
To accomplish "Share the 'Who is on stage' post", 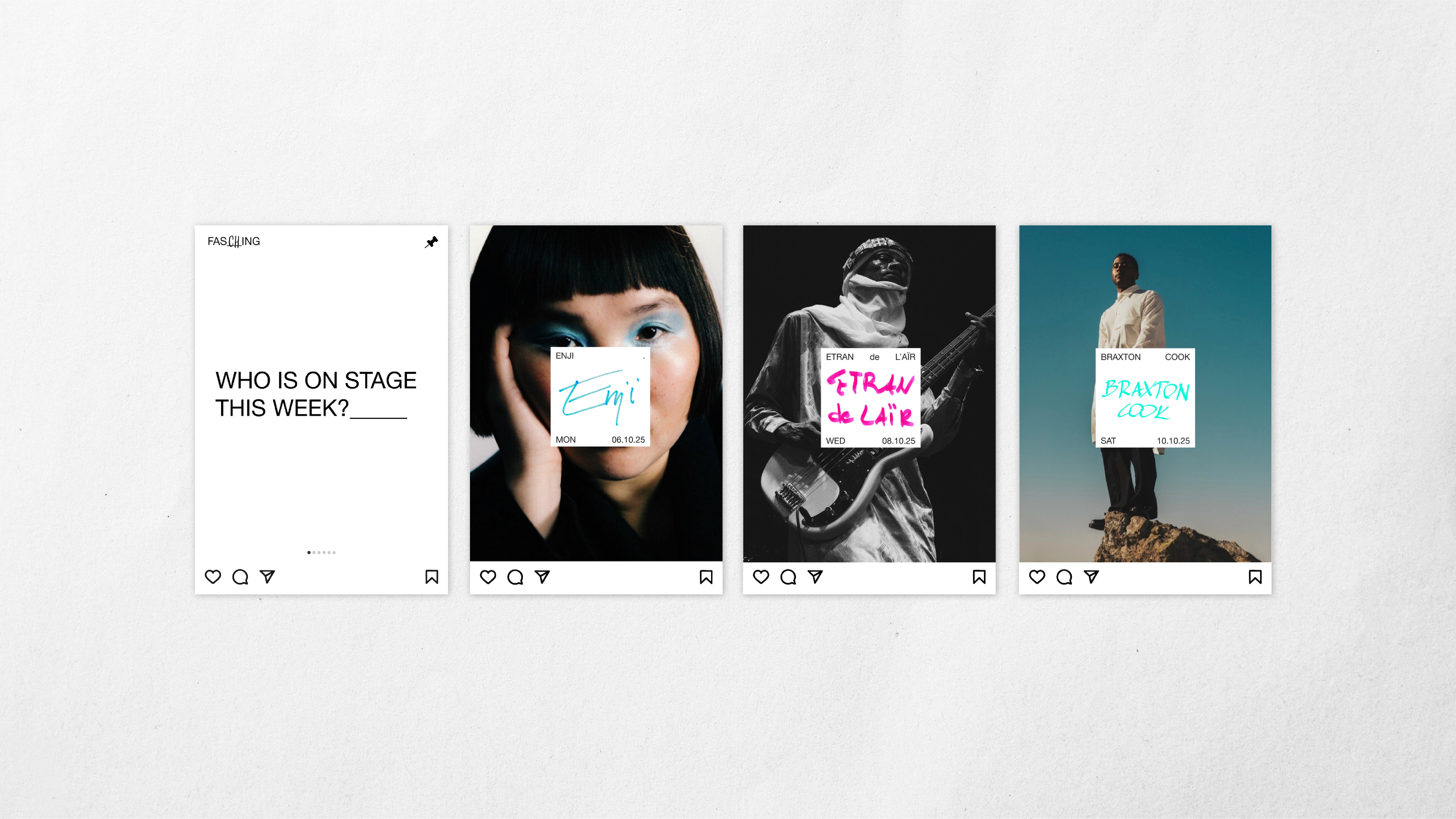I will [x=267, y=577].
